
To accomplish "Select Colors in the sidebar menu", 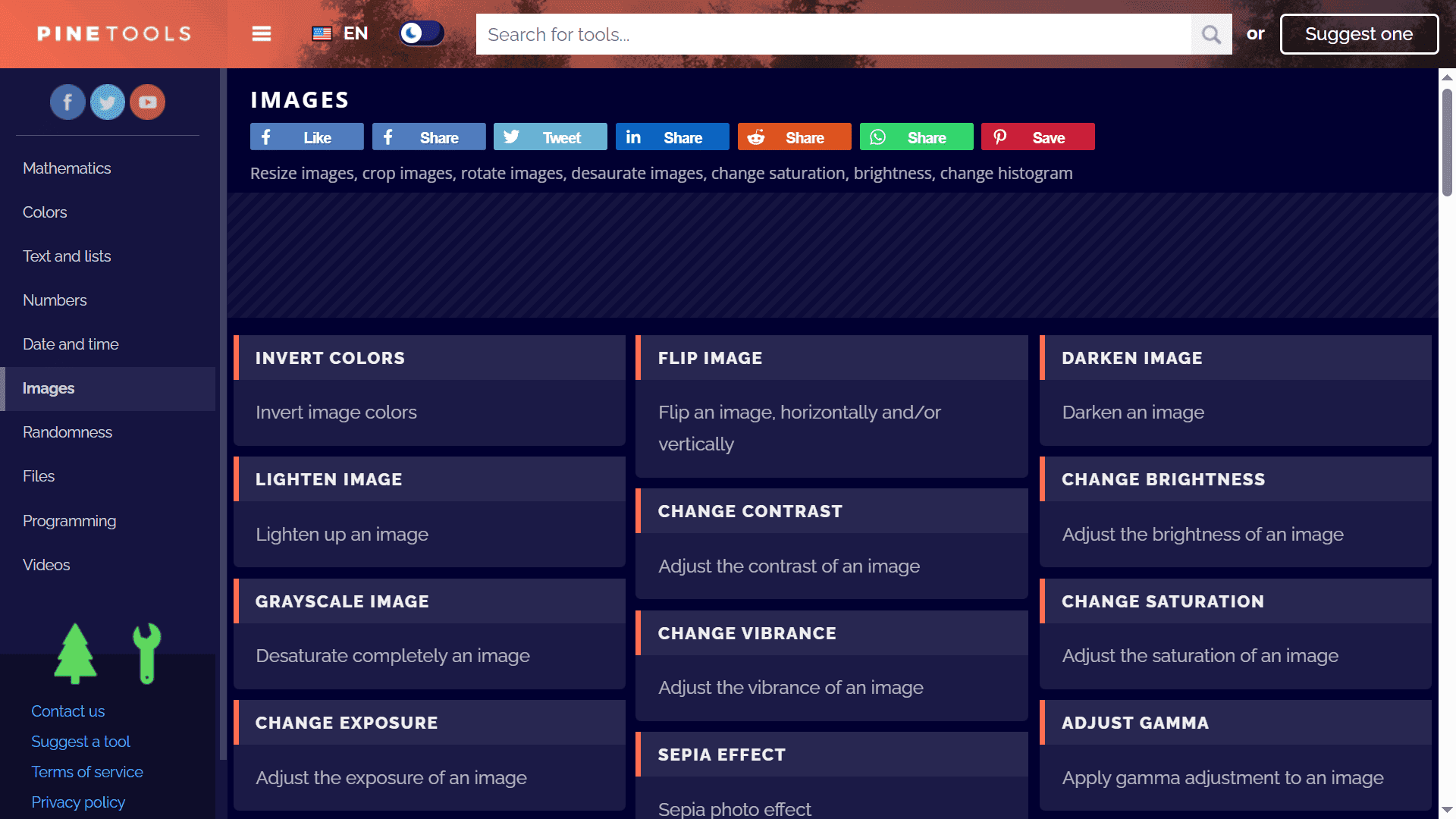I will 45,212.
